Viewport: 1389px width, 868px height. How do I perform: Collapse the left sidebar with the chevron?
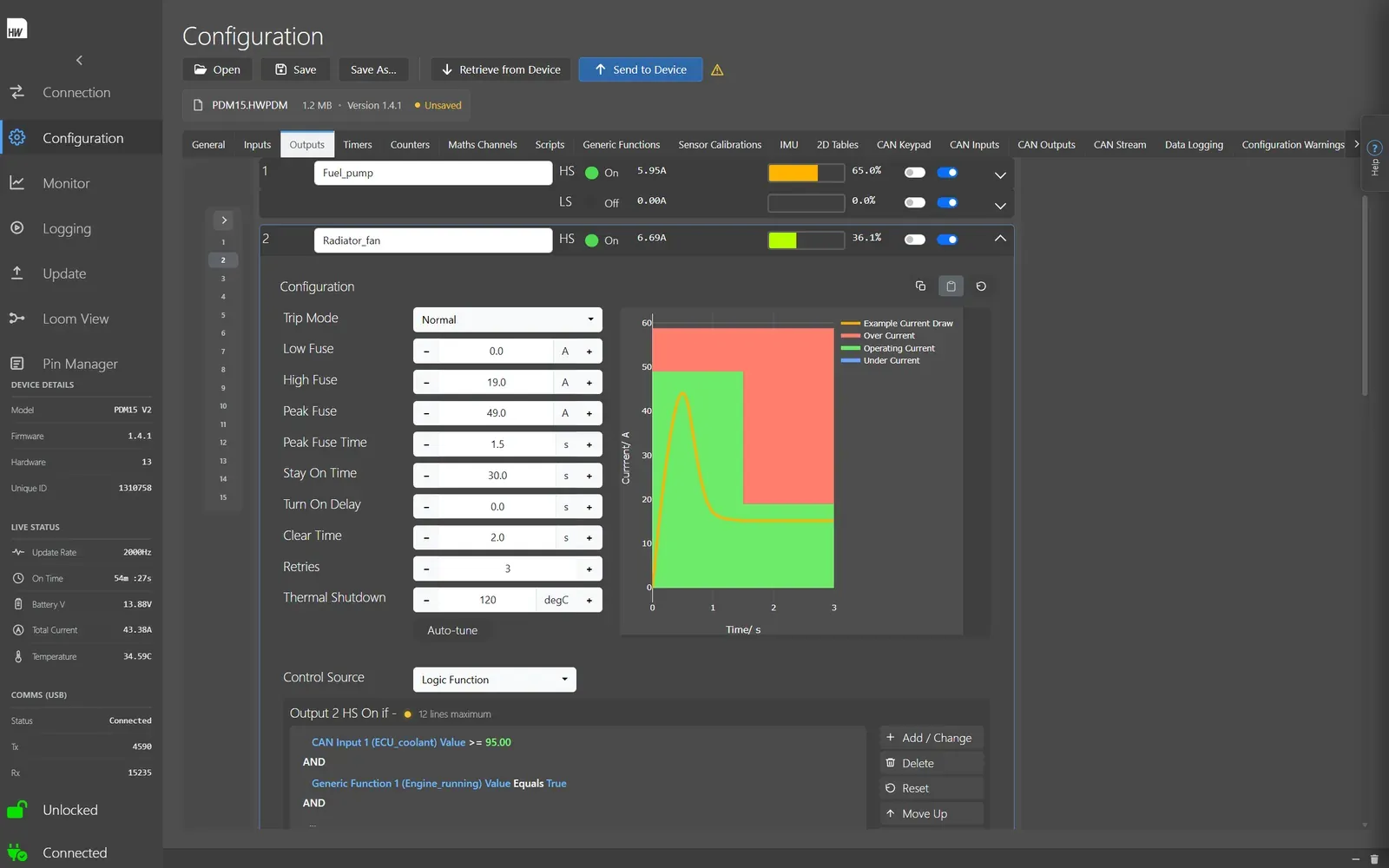[x=79, y=60]
